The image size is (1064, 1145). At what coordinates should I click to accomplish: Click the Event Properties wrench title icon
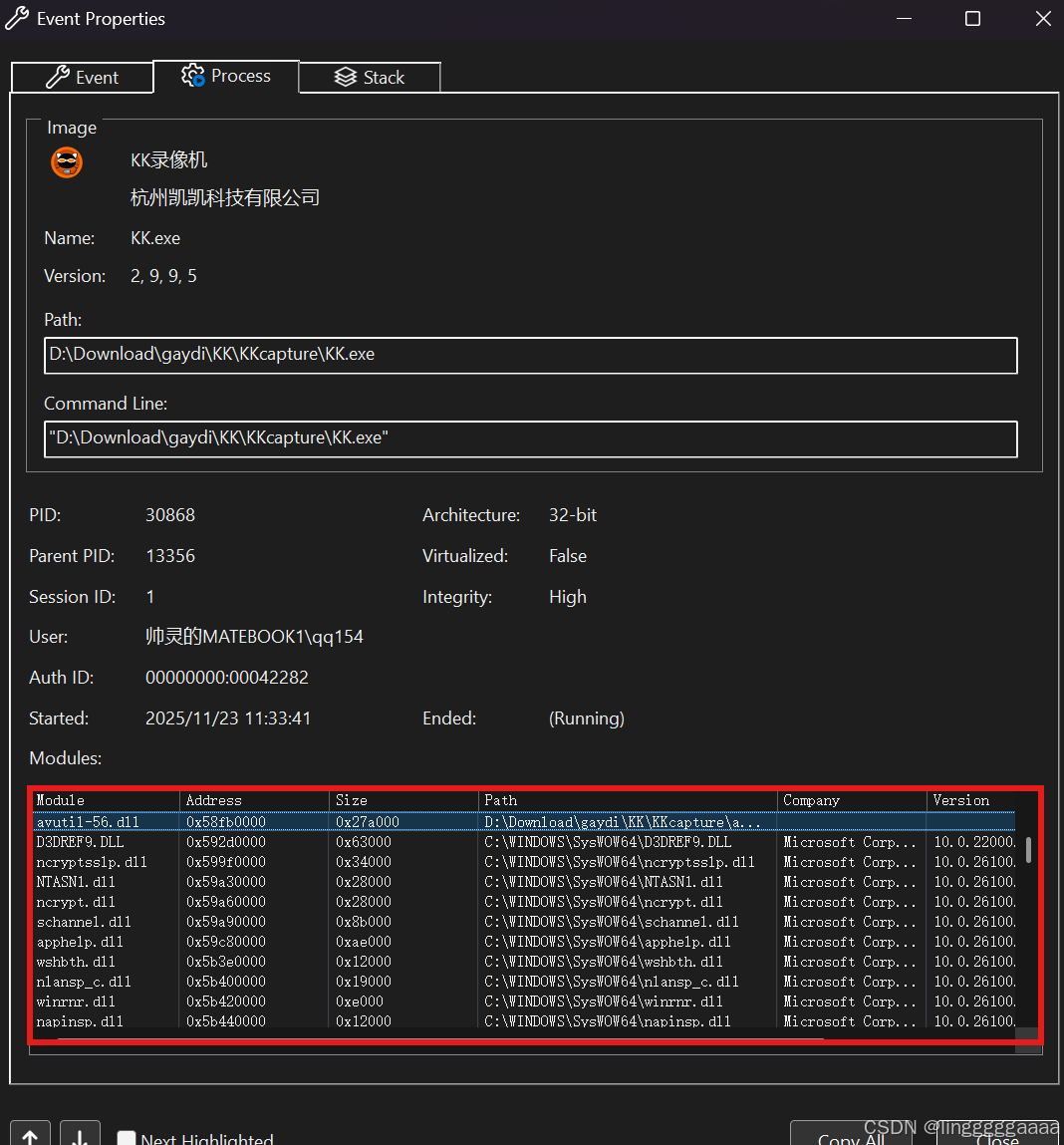(x=17, y=18)
